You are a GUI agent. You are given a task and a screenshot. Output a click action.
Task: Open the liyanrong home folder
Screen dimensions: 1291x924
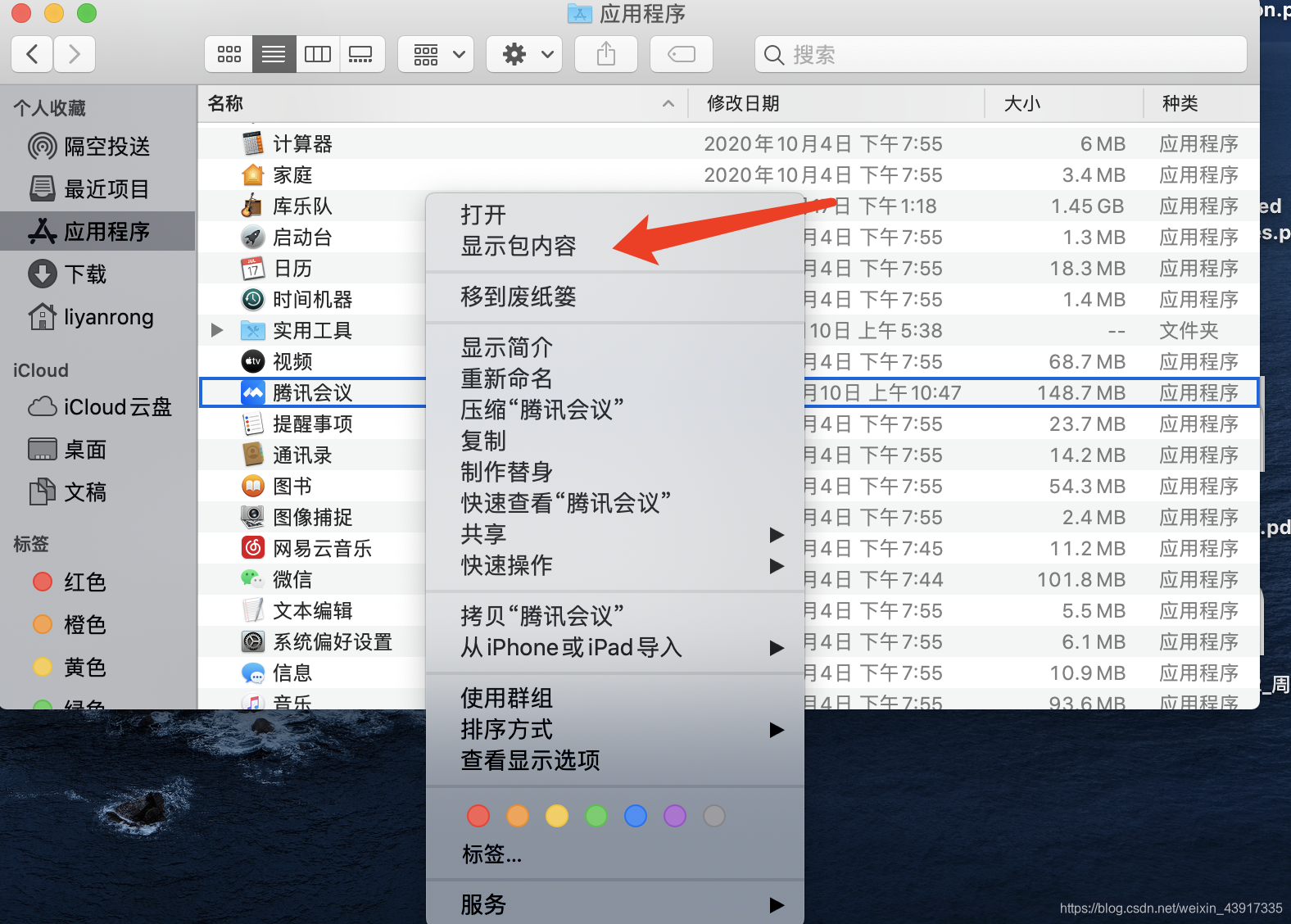[x=98, y=317]
